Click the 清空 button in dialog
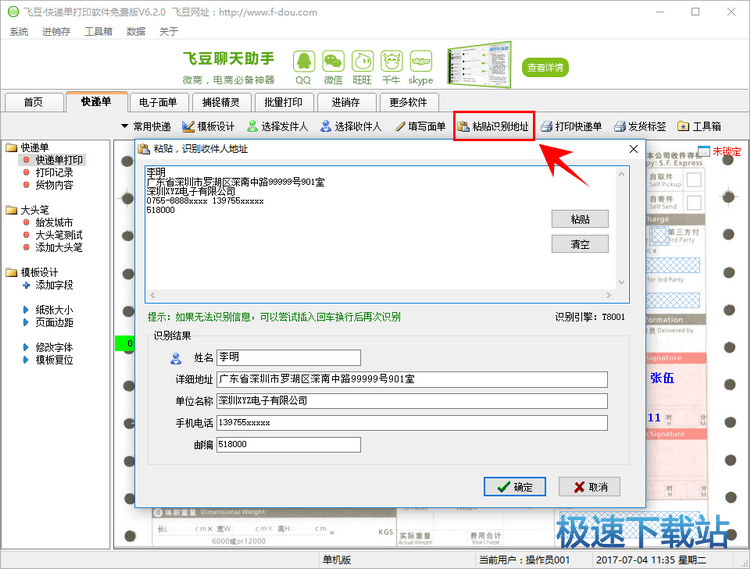The width and height of the screenshot is (750, 569). tap(580, 244)
